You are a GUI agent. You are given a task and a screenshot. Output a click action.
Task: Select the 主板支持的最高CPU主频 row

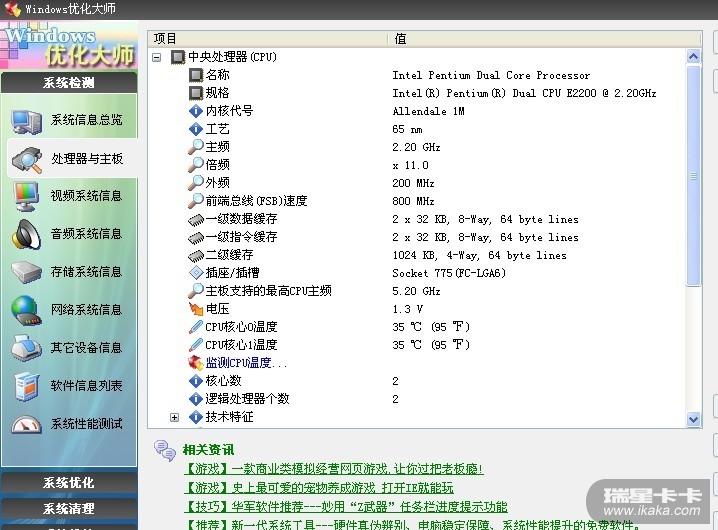pyautogui.click(x=418, y=291)
